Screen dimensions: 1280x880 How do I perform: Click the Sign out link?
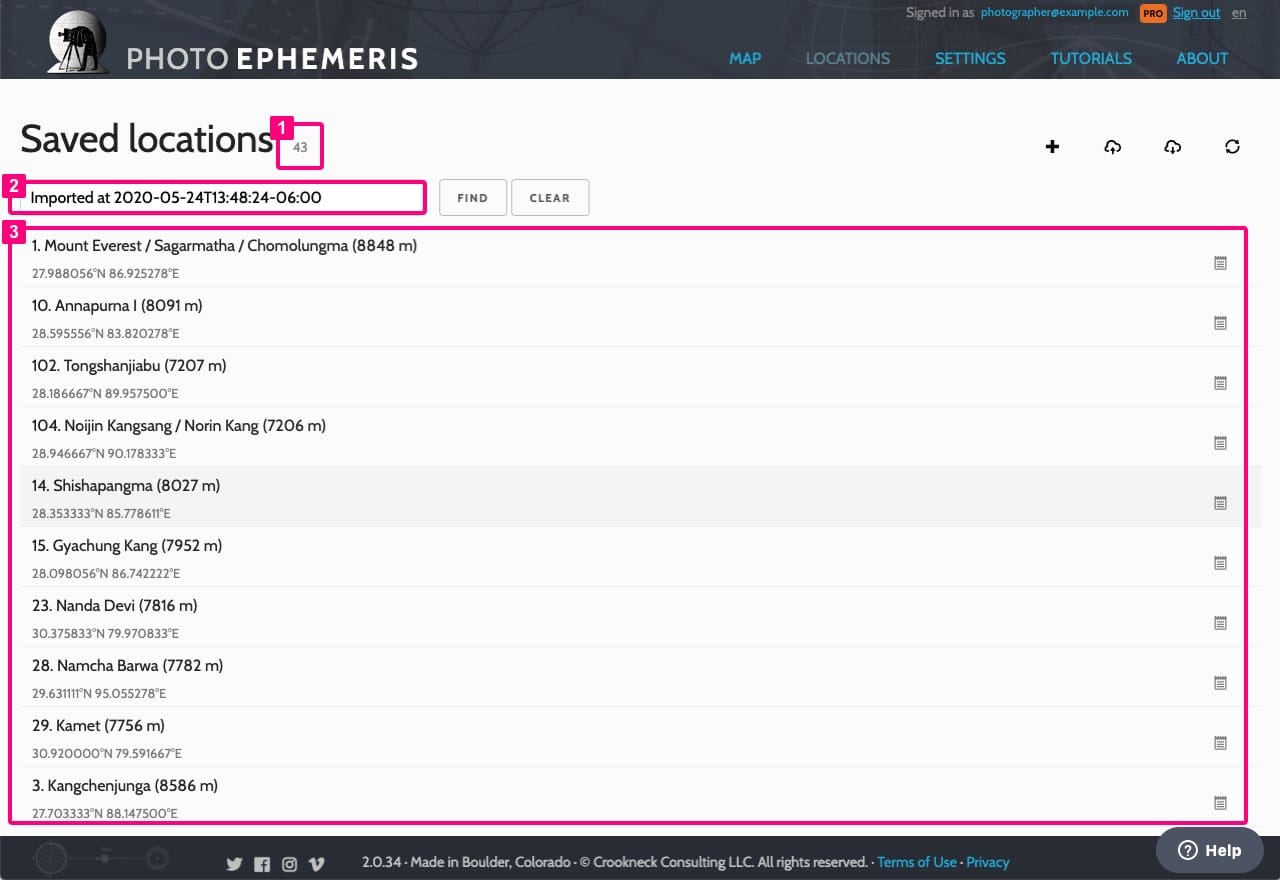pyautogui.click(x=1196, y=13)
